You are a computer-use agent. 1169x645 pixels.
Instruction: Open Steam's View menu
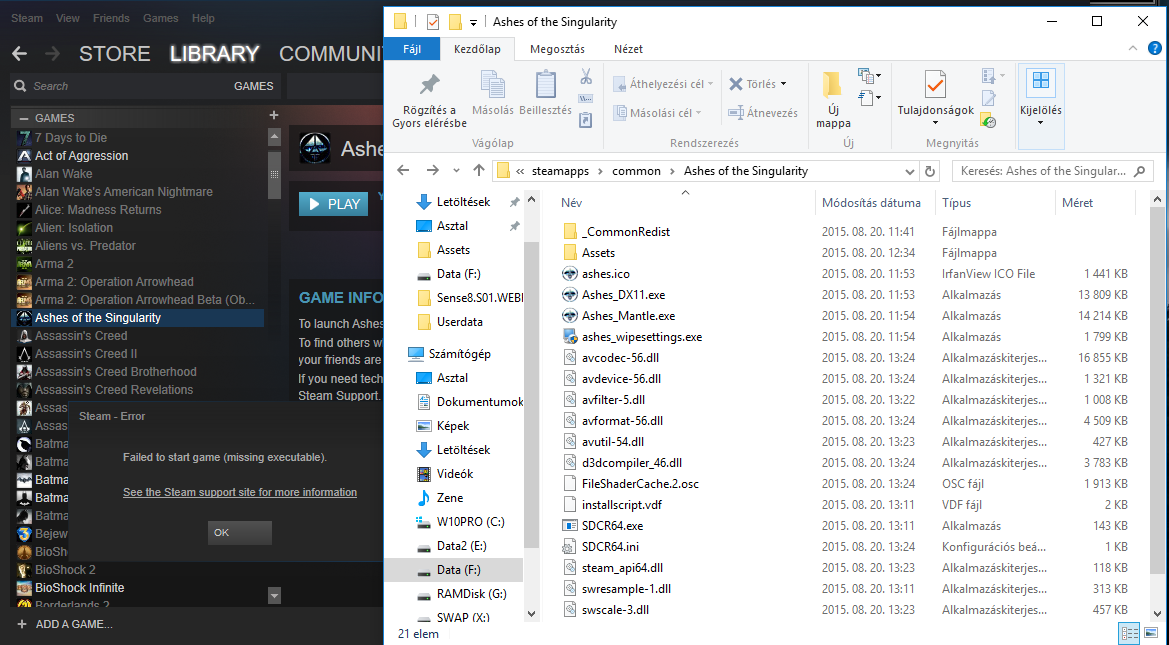[68, 18]
